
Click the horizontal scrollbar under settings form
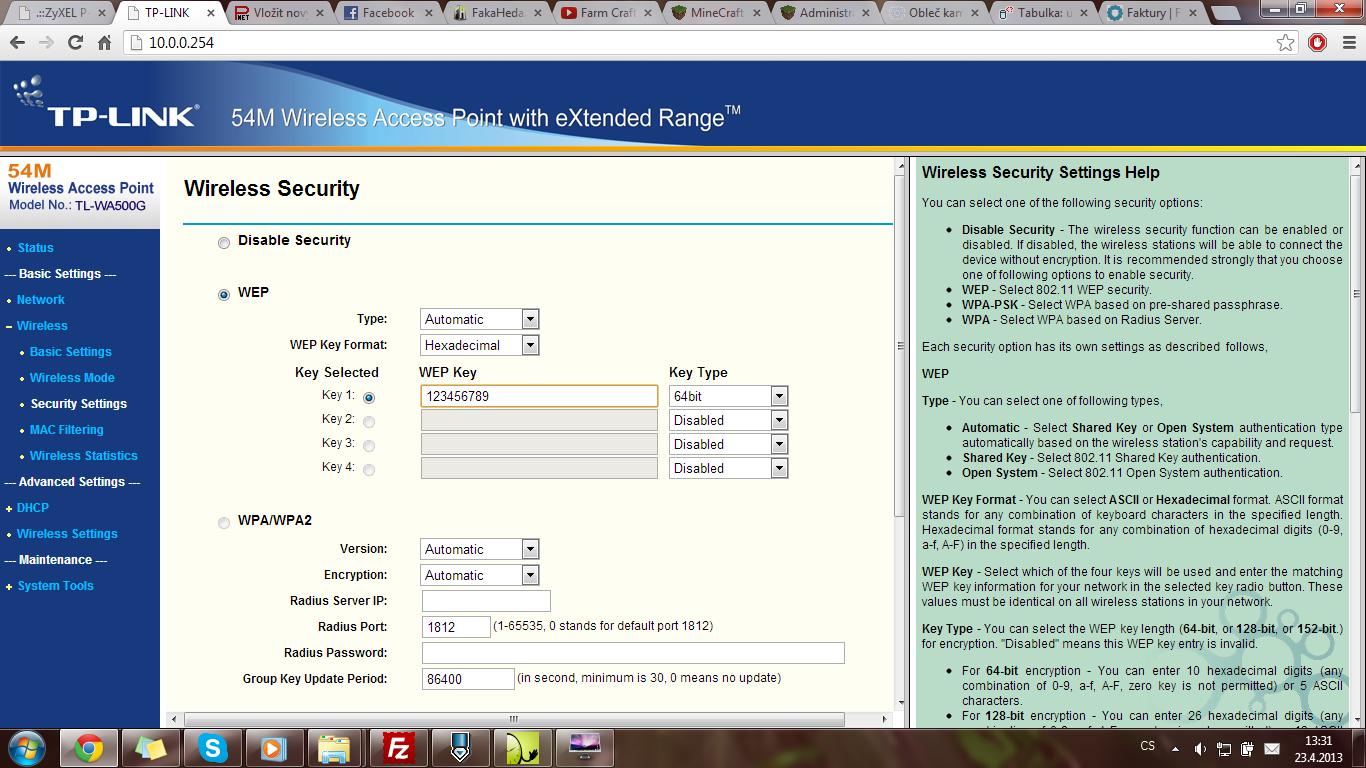[x=513, y=719]
